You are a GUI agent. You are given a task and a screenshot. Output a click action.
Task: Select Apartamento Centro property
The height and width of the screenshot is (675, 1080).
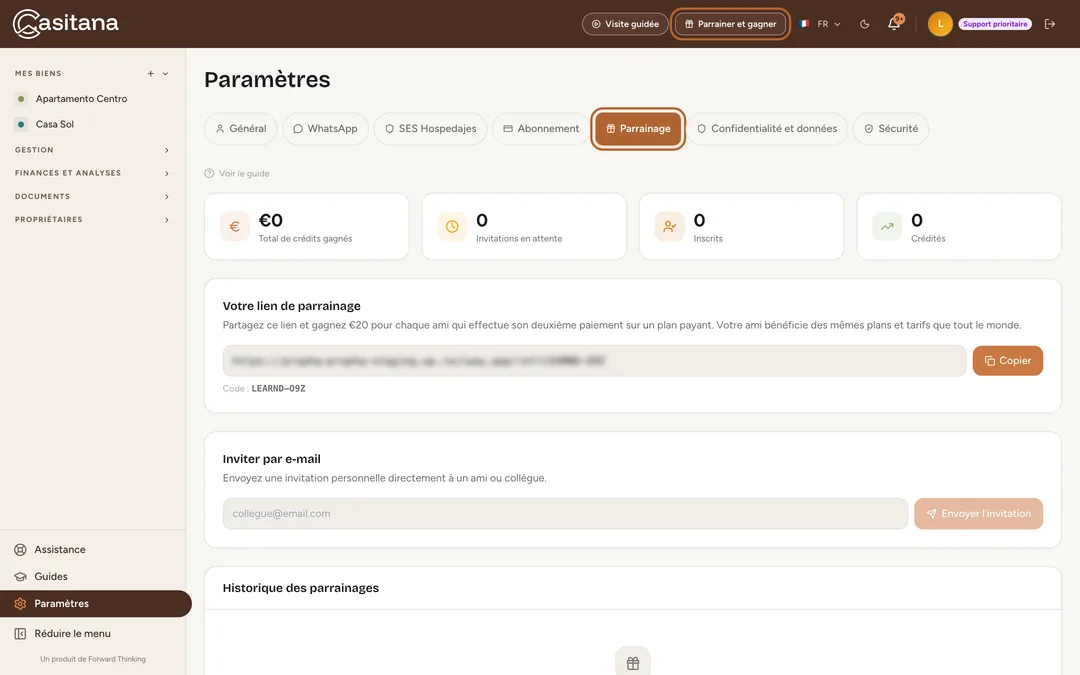coord(81,99)
